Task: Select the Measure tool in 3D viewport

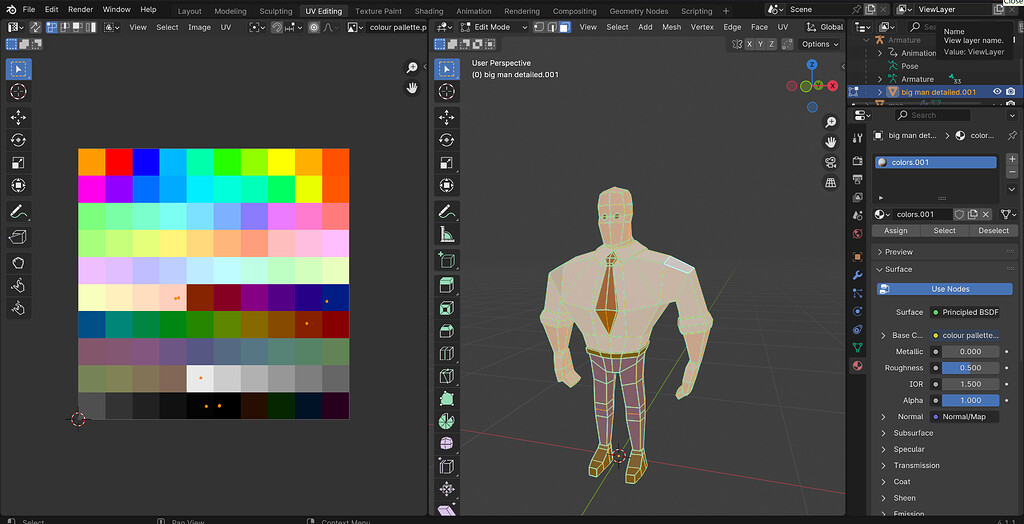Action: coord(447,234)
